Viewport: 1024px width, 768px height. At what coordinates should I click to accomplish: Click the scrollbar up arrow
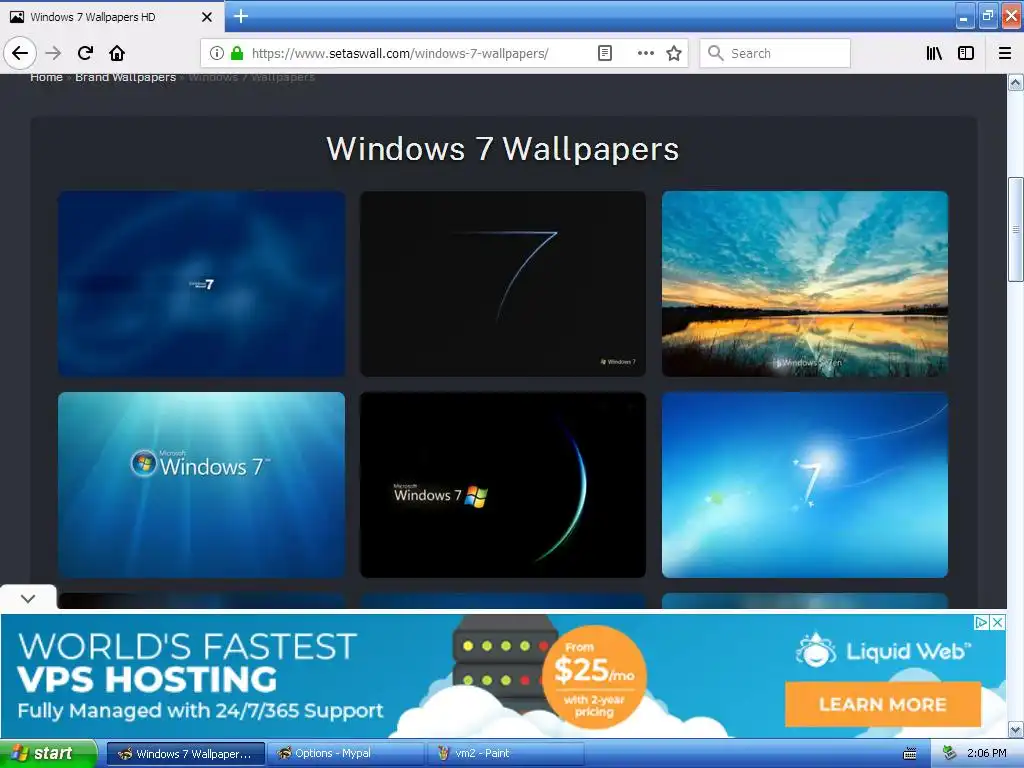(1016, 83)
